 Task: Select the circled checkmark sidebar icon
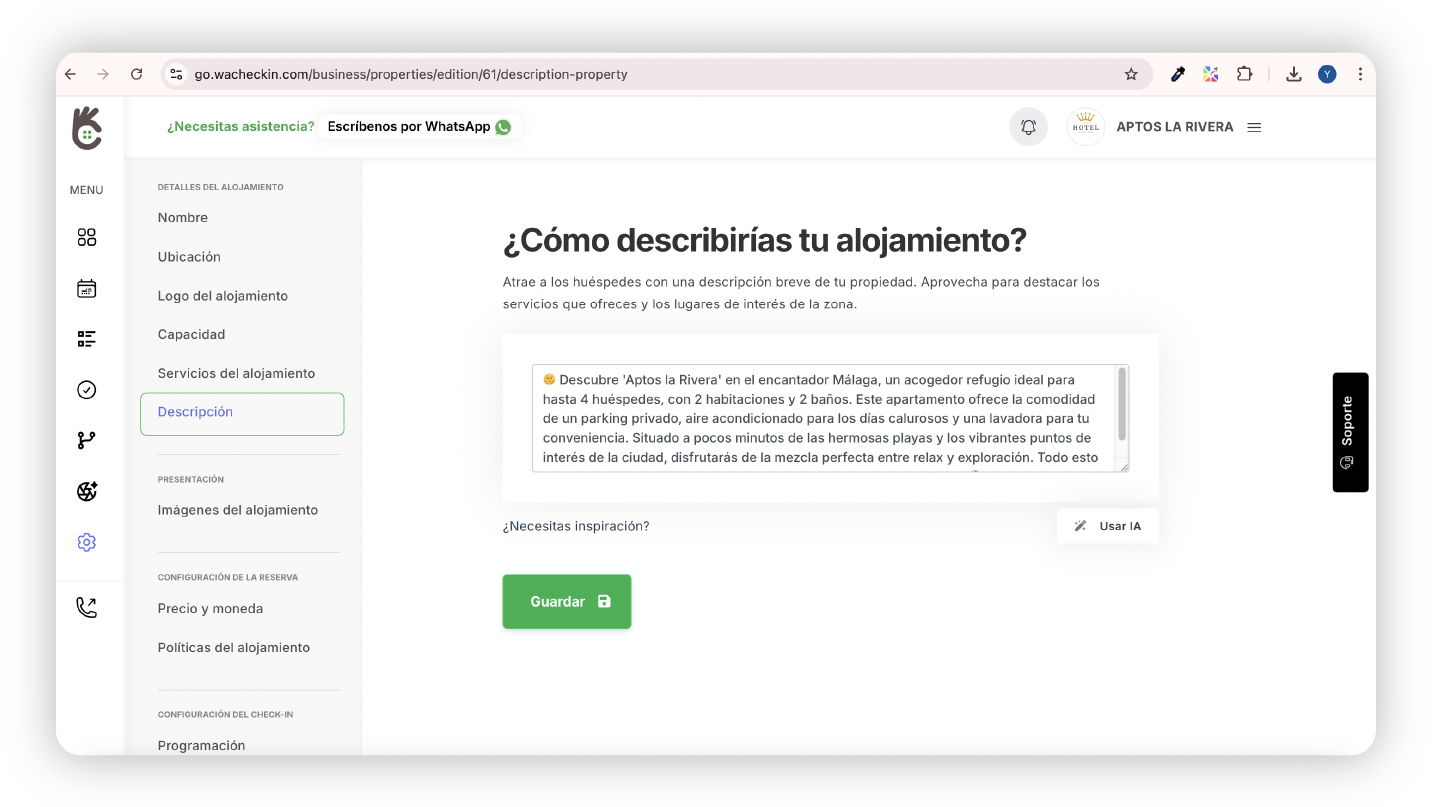pos(87,390)
